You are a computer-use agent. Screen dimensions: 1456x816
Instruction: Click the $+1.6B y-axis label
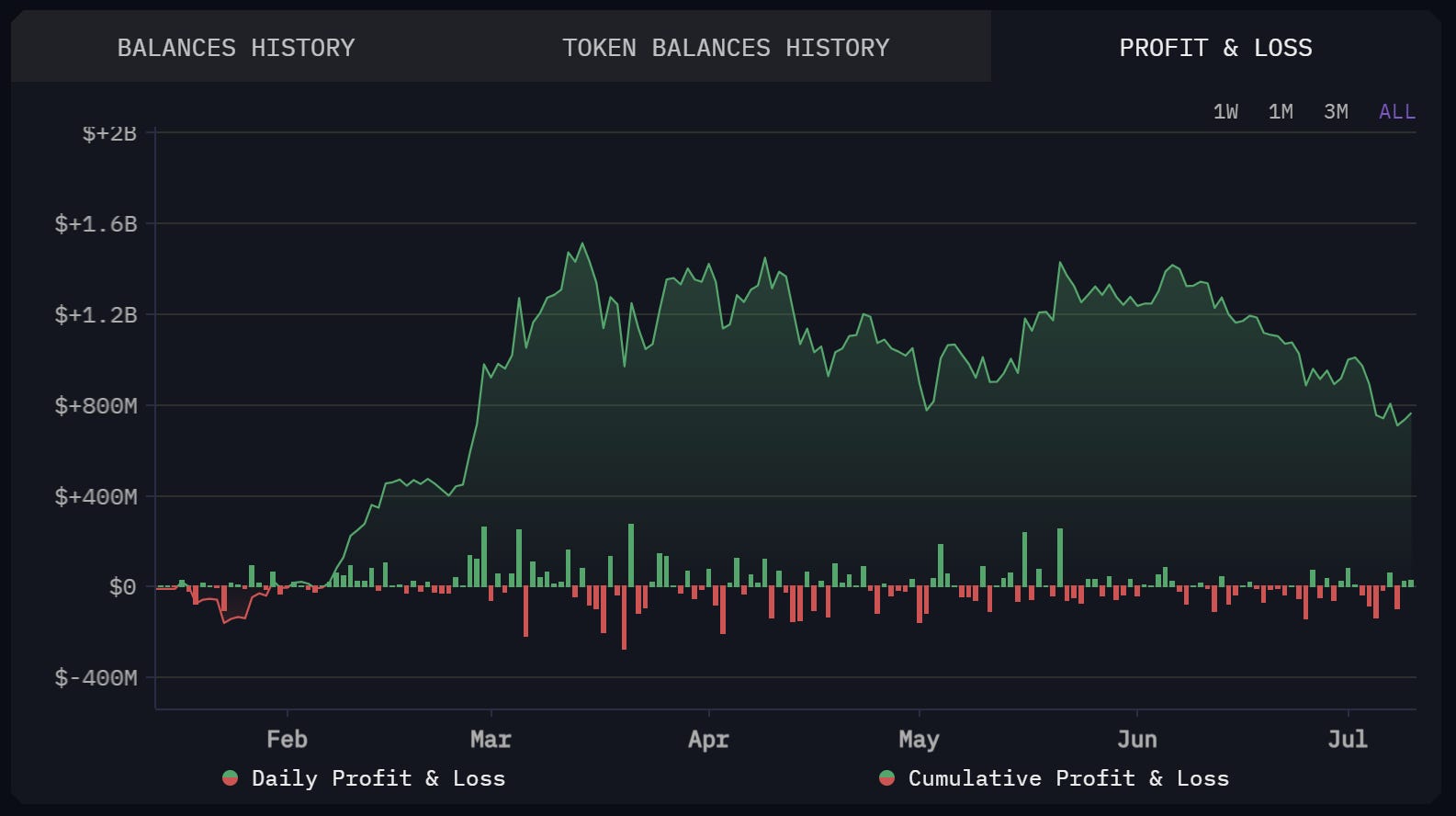(96, 223)
